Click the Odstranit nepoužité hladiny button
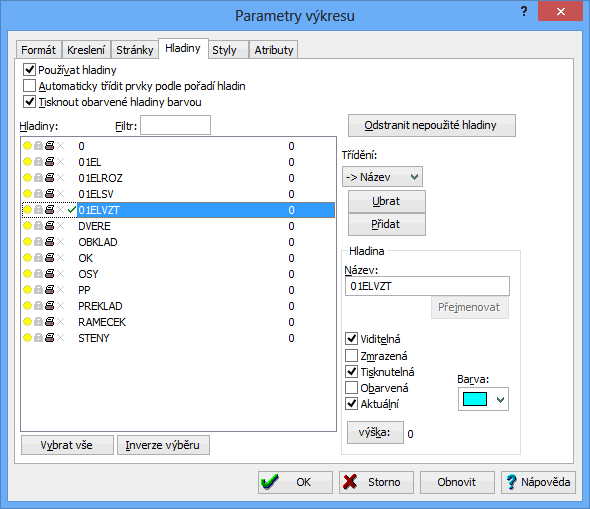Image resolution: width=590 pixels, height=509 pixels. [432, 125]
